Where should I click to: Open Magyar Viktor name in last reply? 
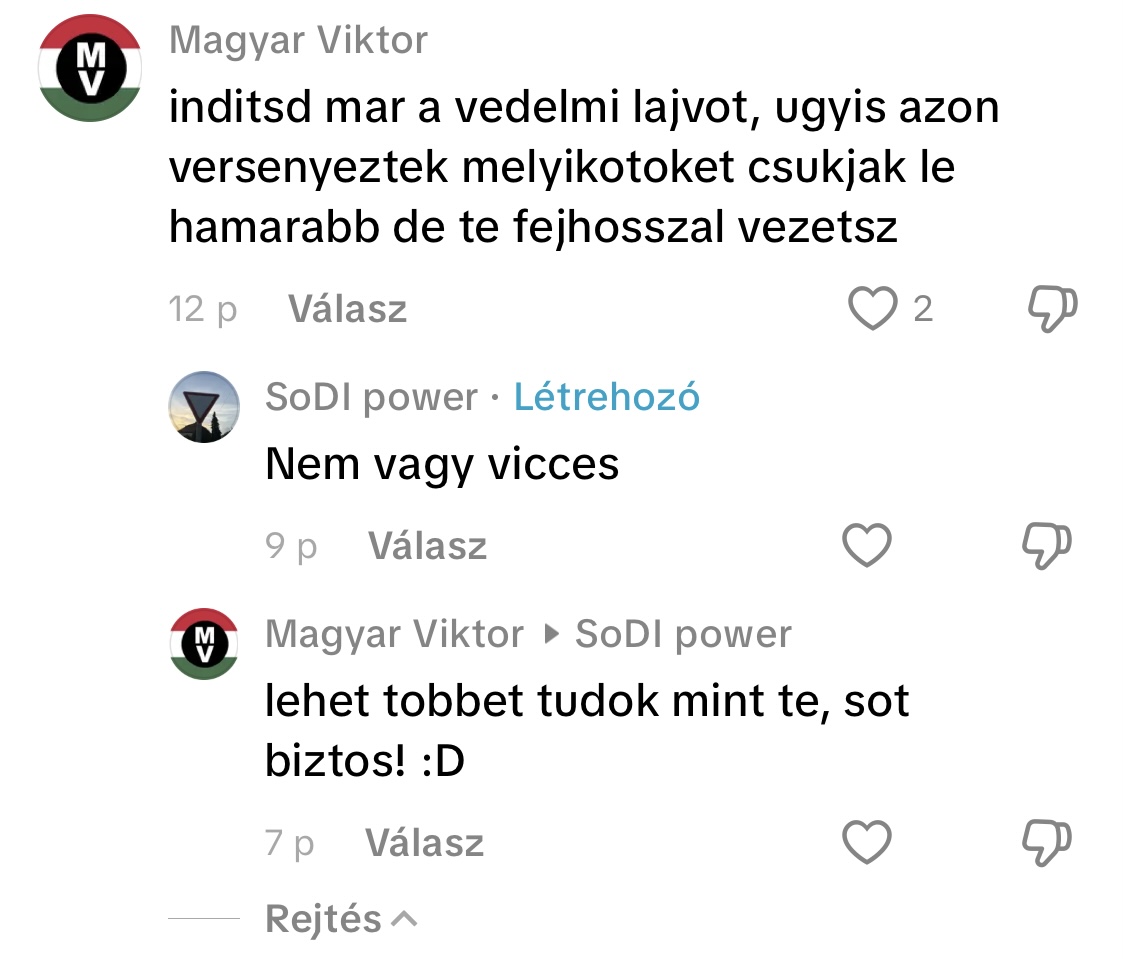[x=395, y=634]
